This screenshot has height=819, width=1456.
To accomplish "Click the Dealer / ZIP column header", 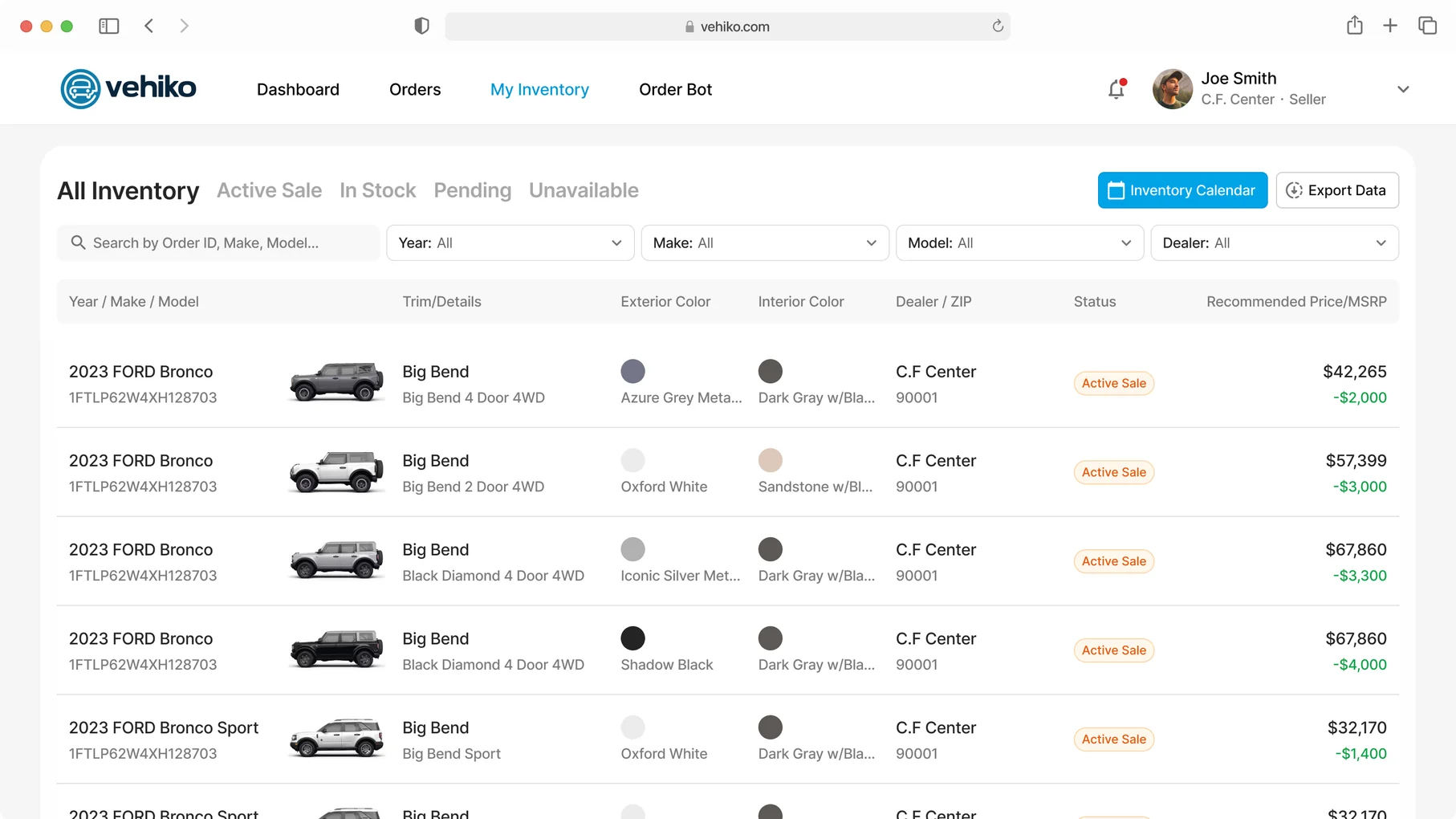I will point(933,302).
